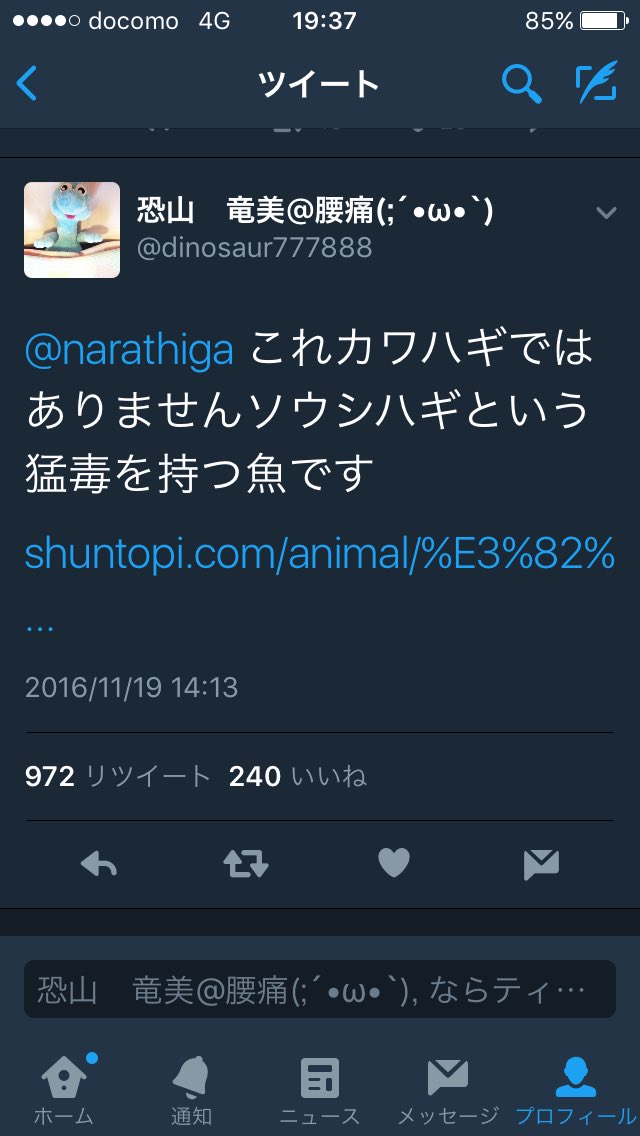Like the tweet with heart icon
The height and width of the screenshot is (1136, 640).
394,864
